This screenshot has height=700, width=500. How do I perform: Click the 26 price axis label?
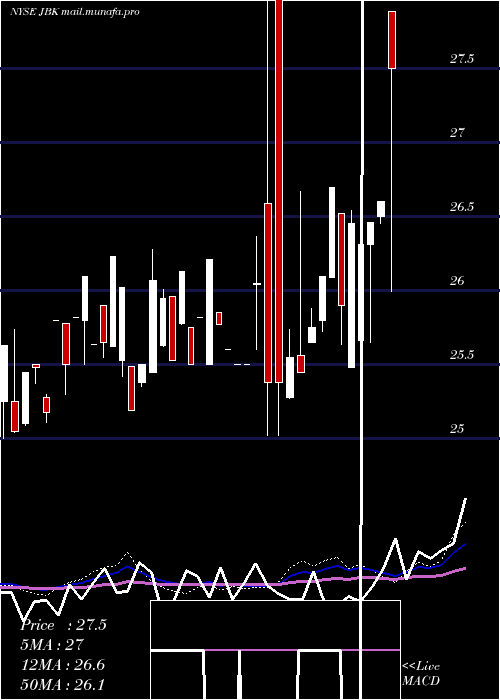458,280
